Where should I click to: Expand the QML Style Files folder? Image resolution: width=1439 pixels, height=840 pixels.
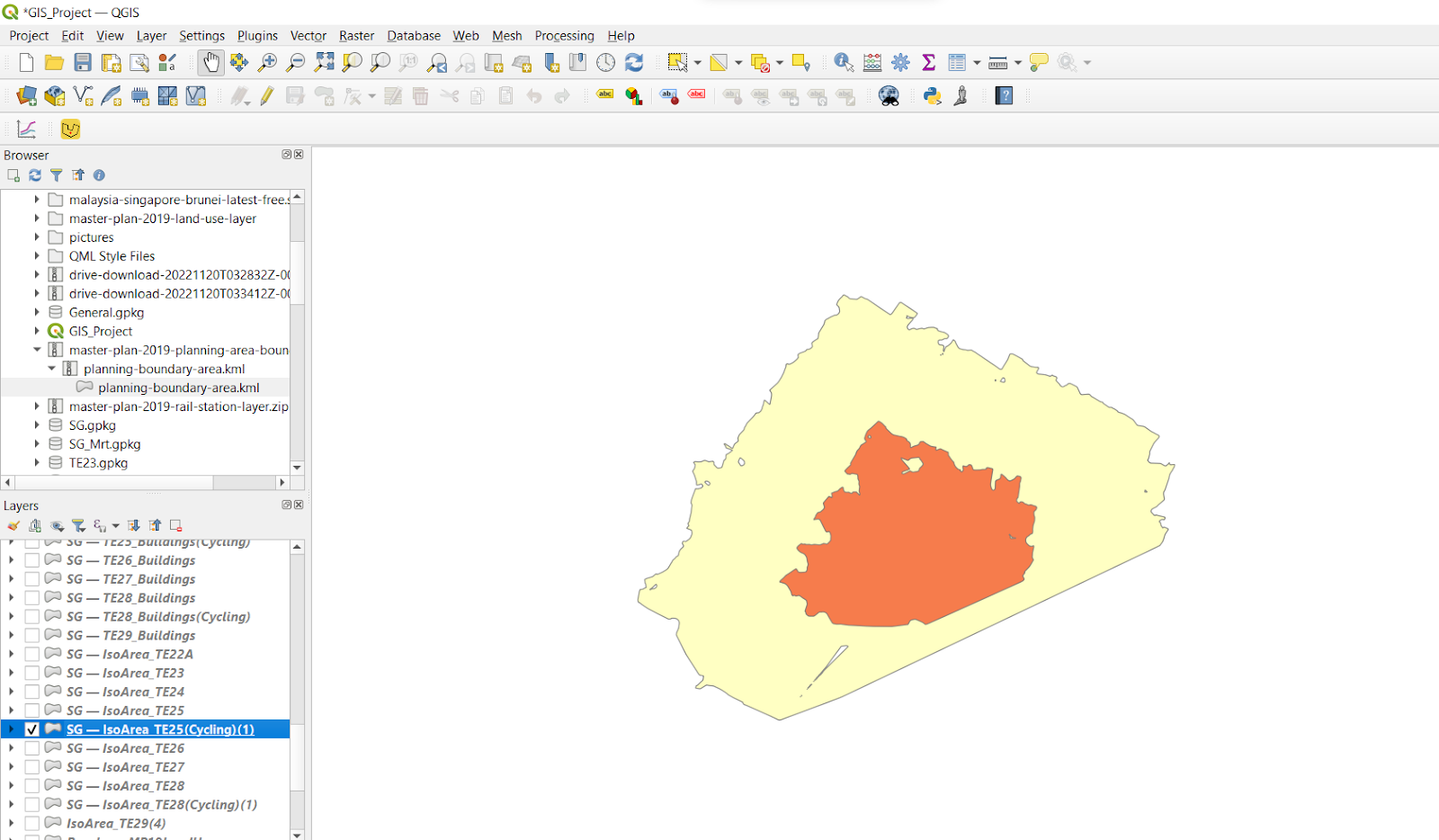37,256
